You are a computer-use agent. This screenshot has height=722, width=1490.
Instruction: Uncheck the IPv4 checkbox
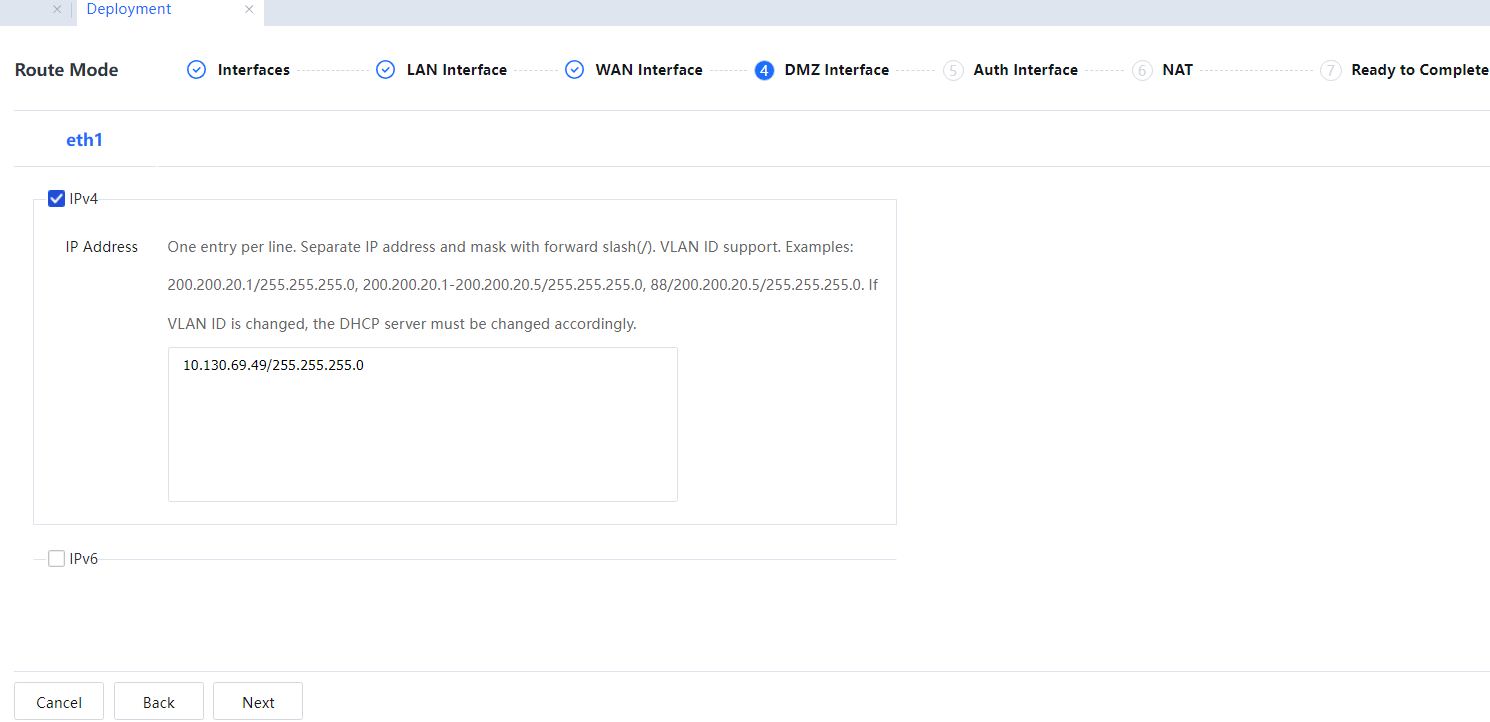[57, 198]
